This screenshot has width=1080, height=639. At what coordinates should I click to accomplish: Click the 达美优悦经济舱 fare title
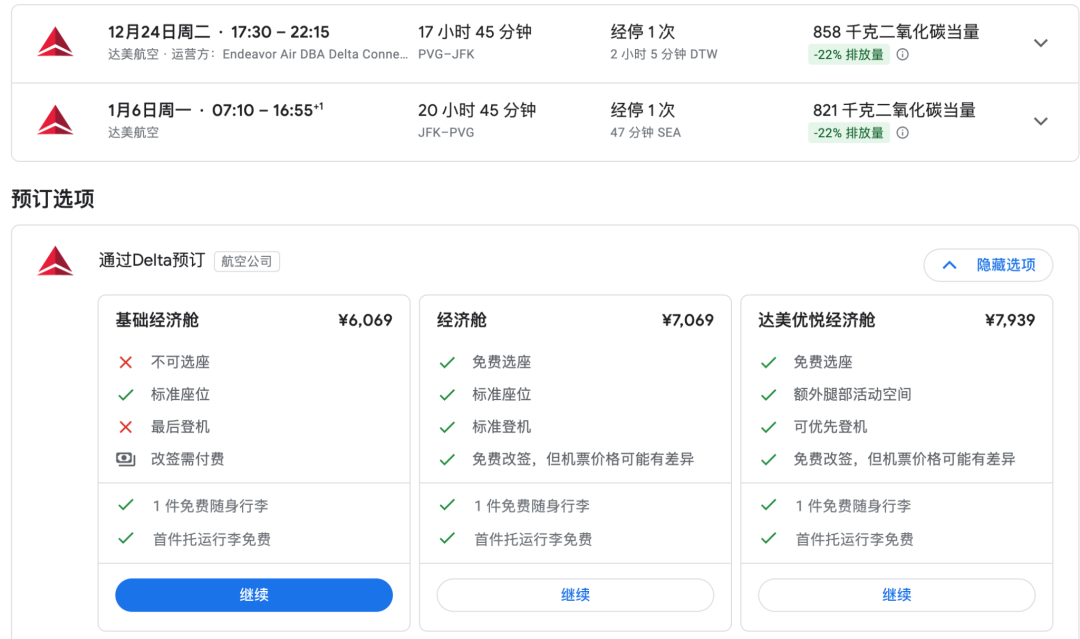coord(817,320)
